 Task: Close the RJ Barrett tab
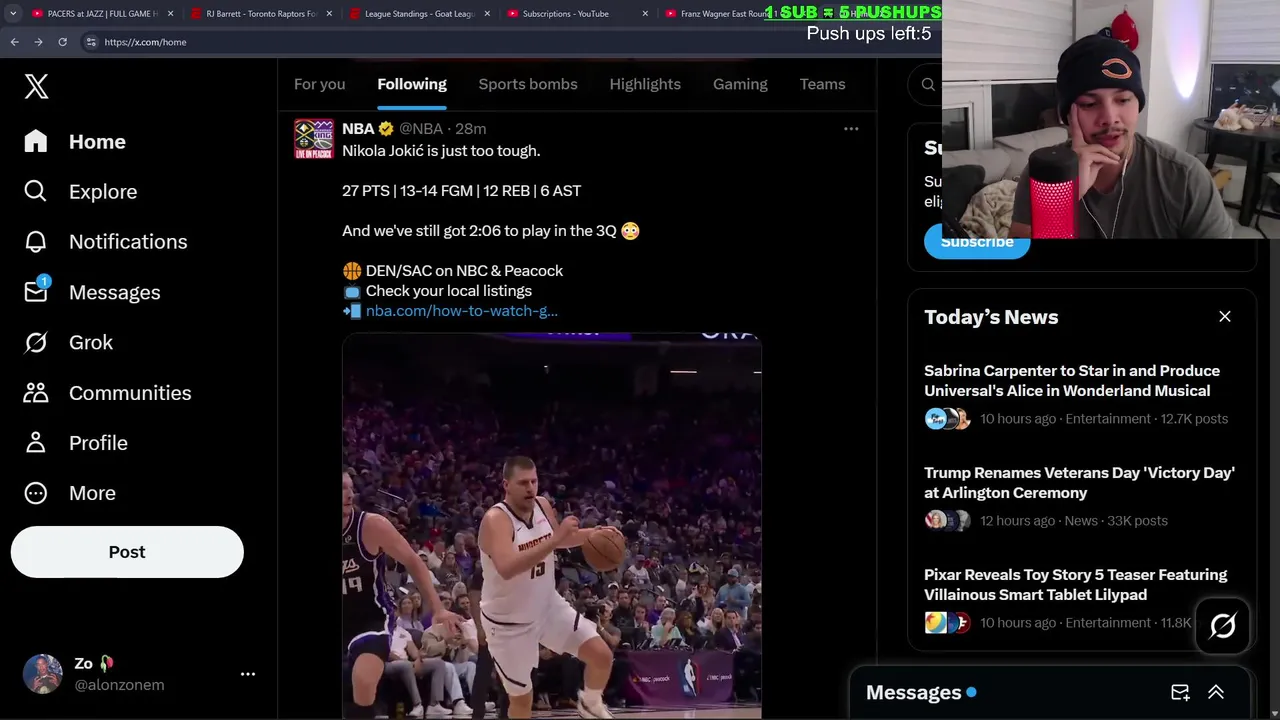coord(329,14)
